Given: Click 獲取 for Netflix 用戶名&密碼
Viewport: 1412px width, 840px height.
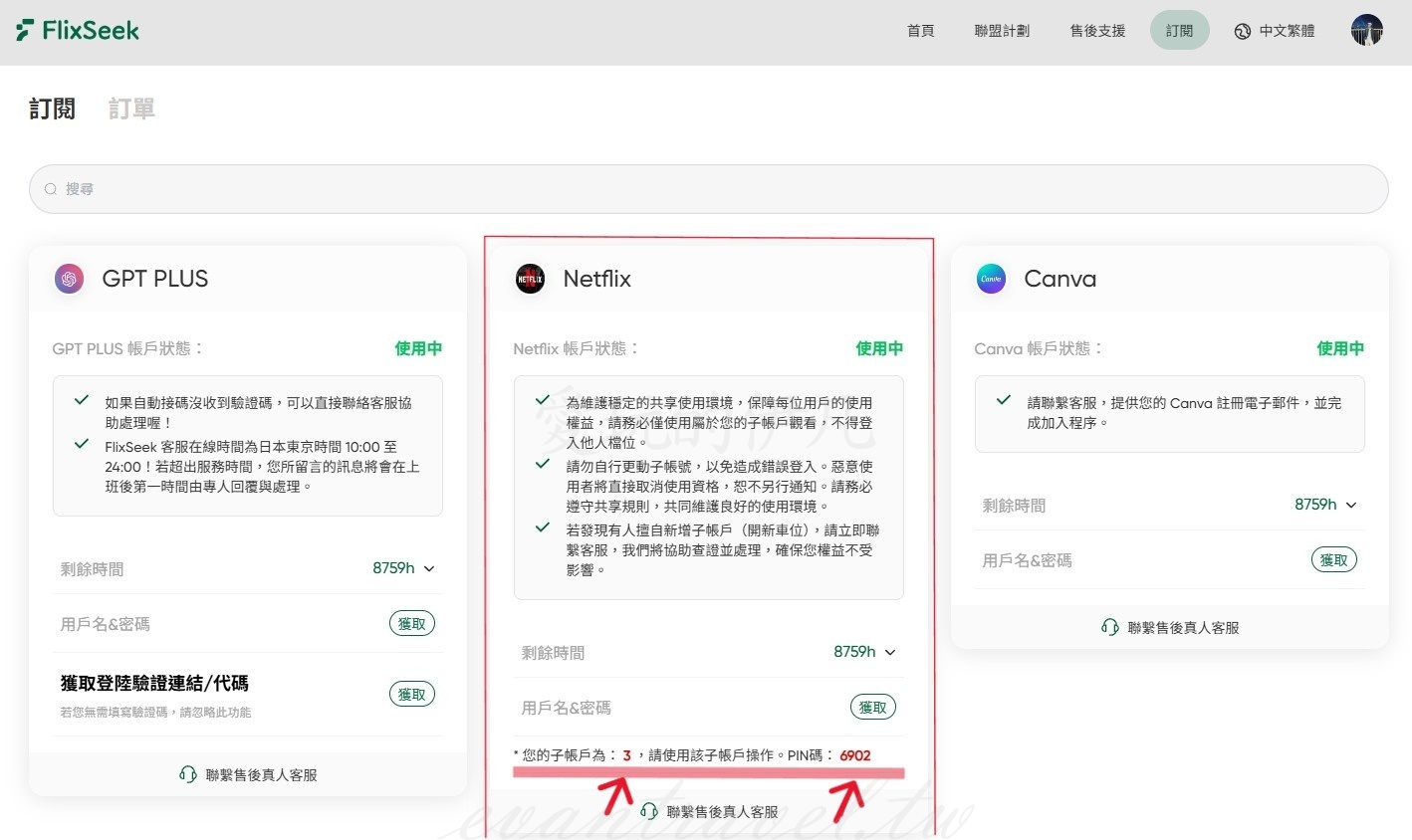Looking at the screenshot, I should [x=872, y=708].
